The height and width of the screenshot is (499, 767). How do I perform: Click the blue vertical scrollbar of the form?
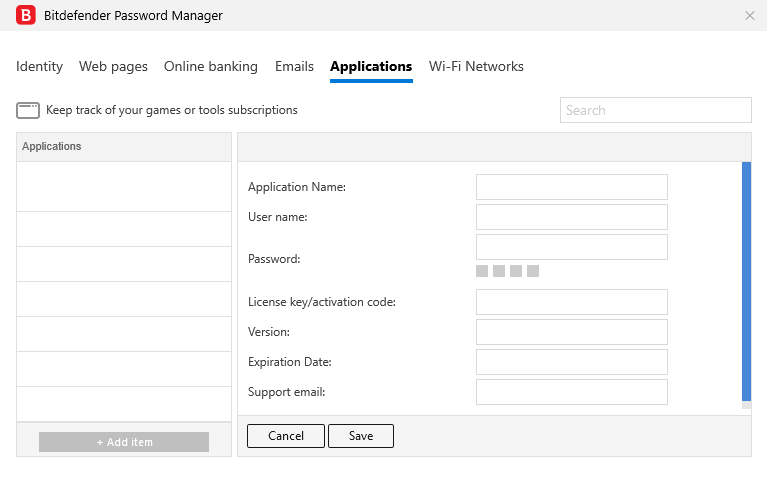coord(746,280)
